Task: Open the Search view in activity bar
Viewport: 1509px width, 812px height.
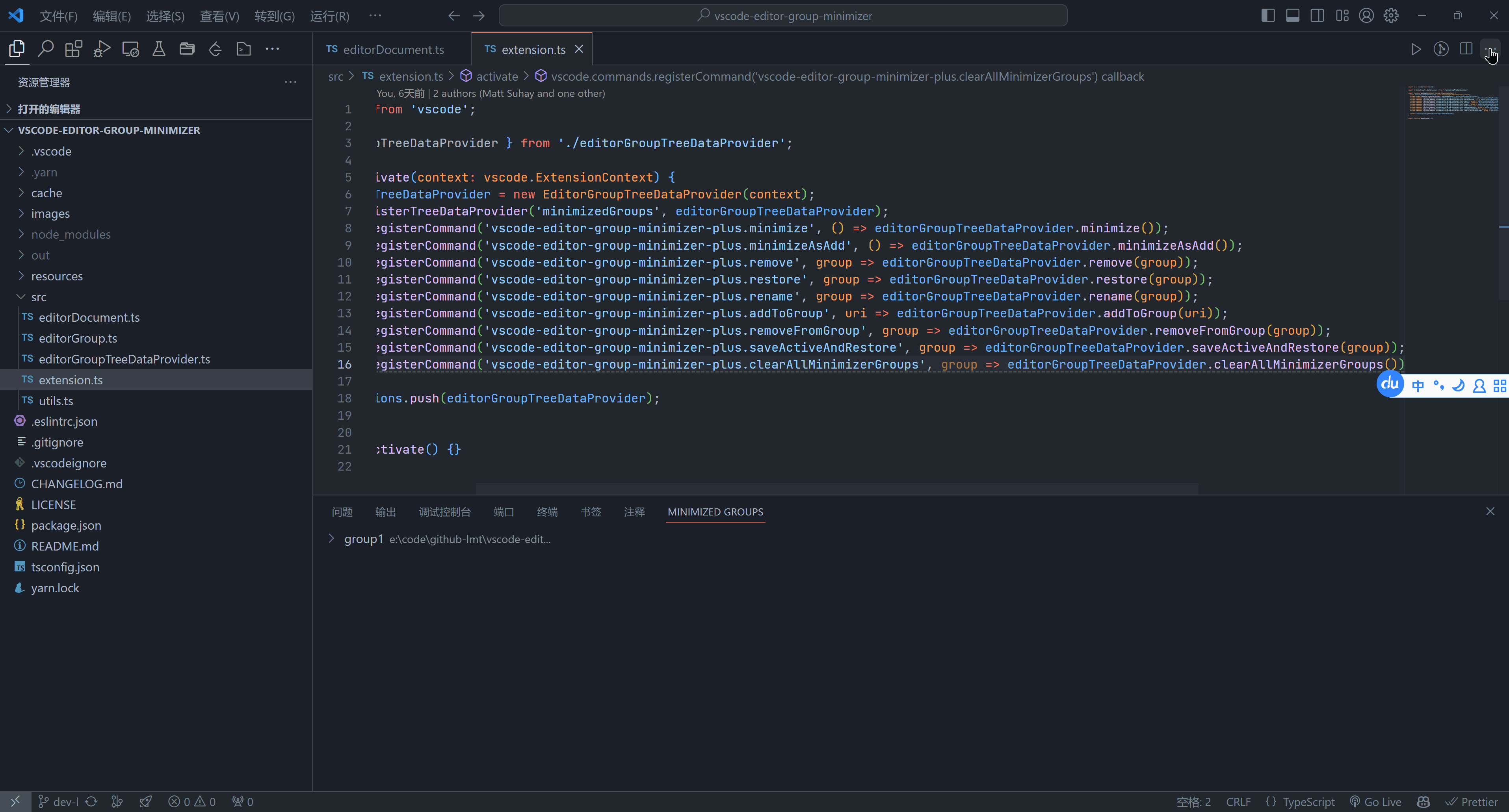Action: pos(46,48)
